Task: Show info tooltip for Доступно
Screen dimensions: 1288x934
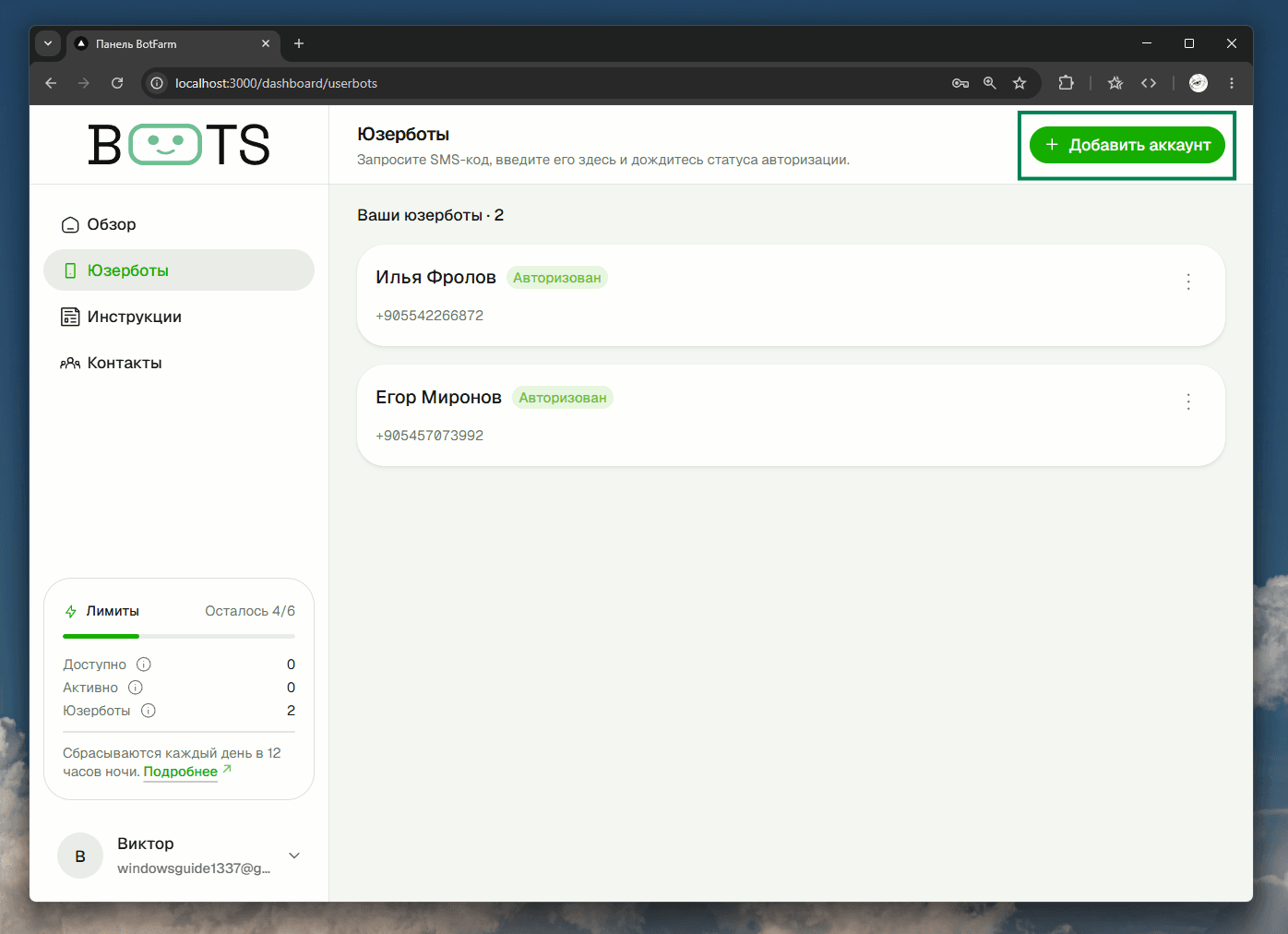Action: click(x=144, y=665)
